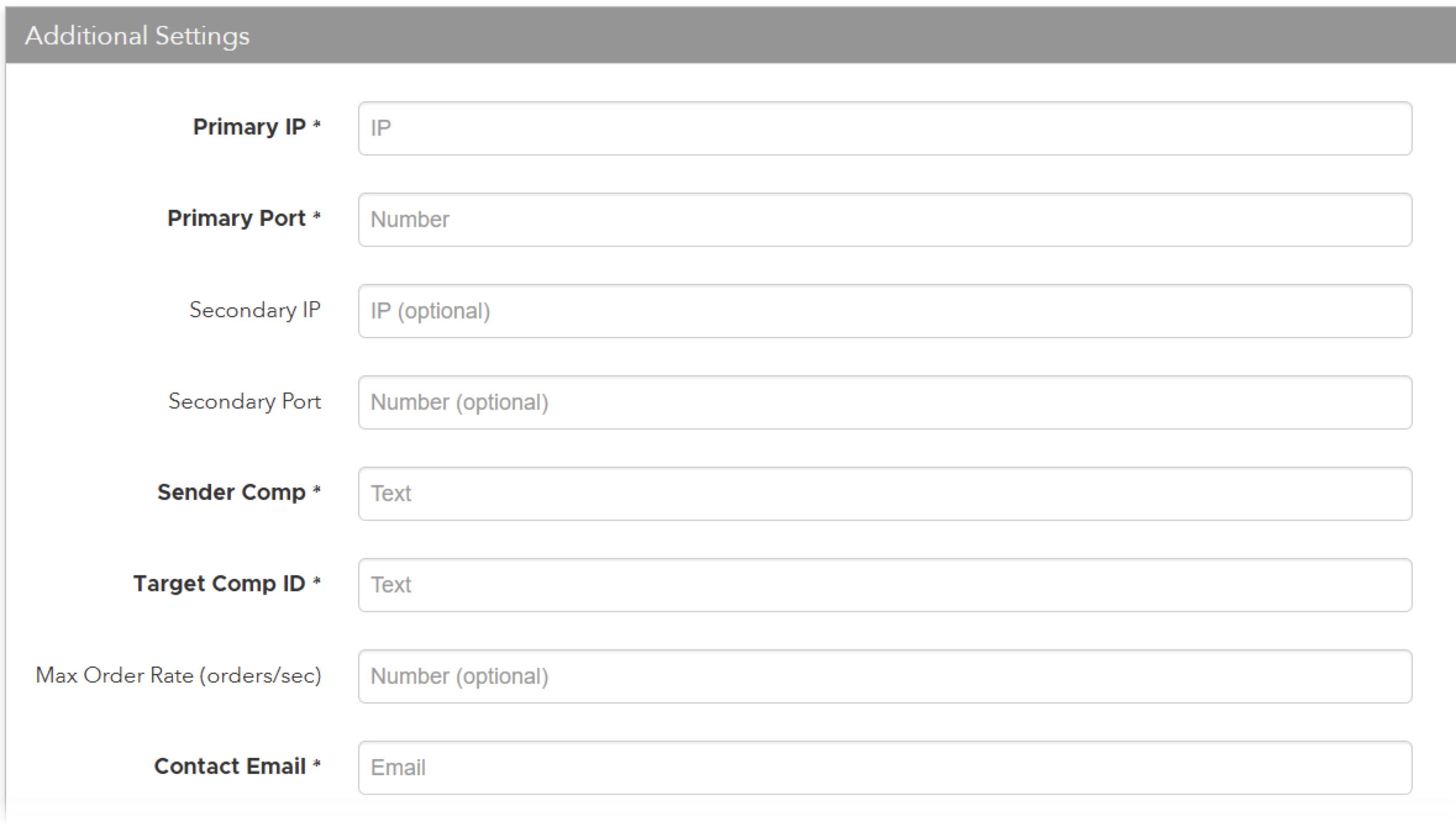Click the "Primary Port" label text
This screenshot has width=1456, height=827.
[236, 218]
